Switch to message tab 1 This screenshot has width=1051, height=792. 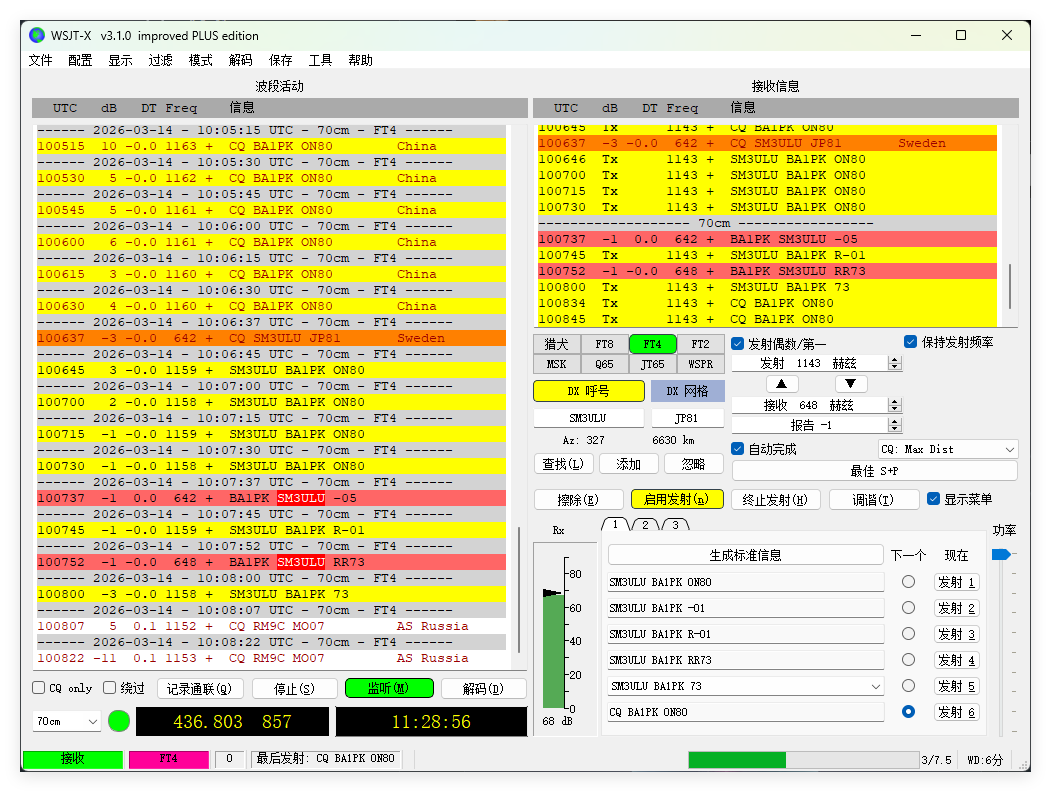[x=615, y=524]
